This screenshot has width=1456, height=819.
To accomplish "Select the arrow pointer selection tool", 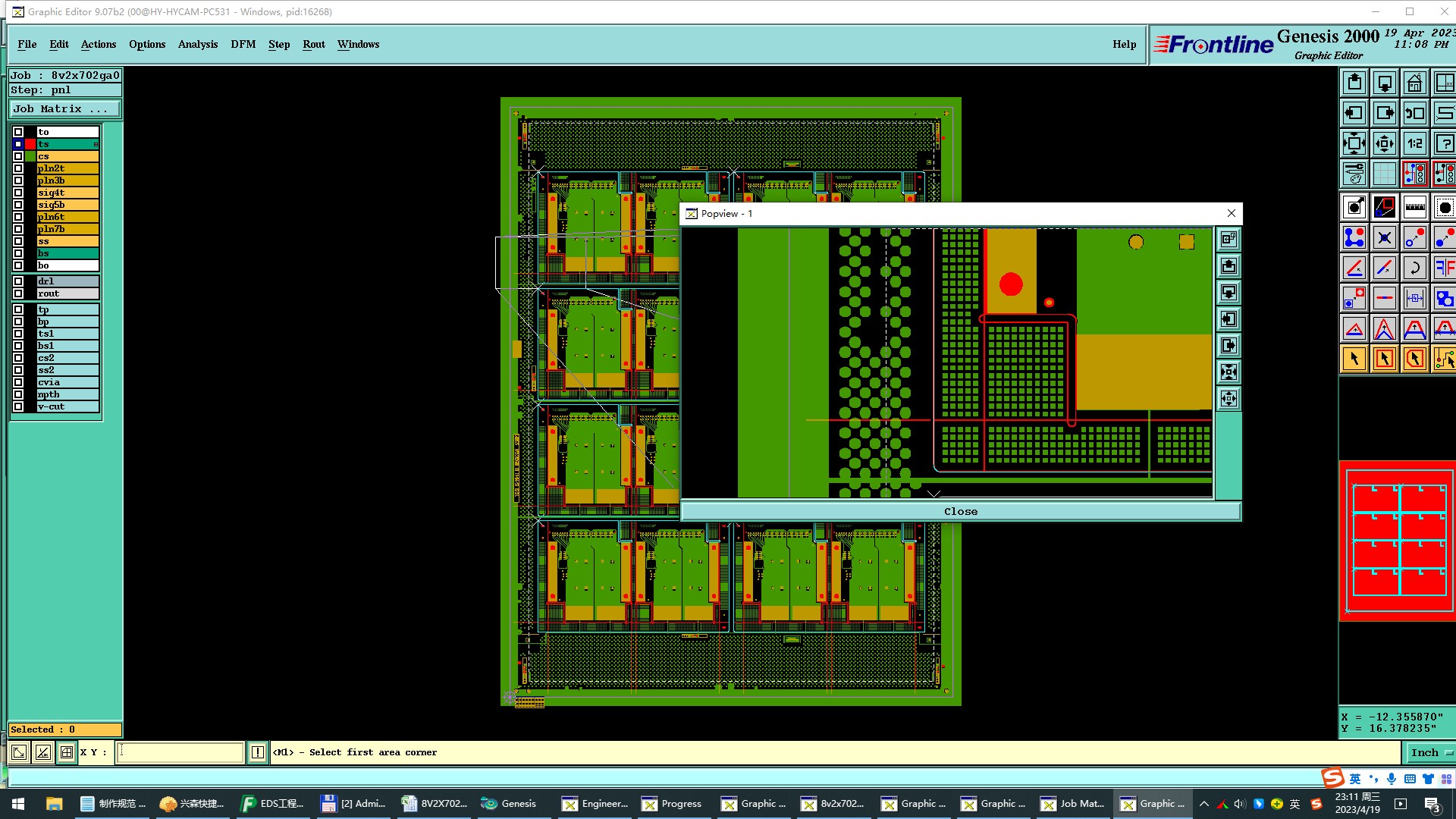I will [x=1354, y=359].
